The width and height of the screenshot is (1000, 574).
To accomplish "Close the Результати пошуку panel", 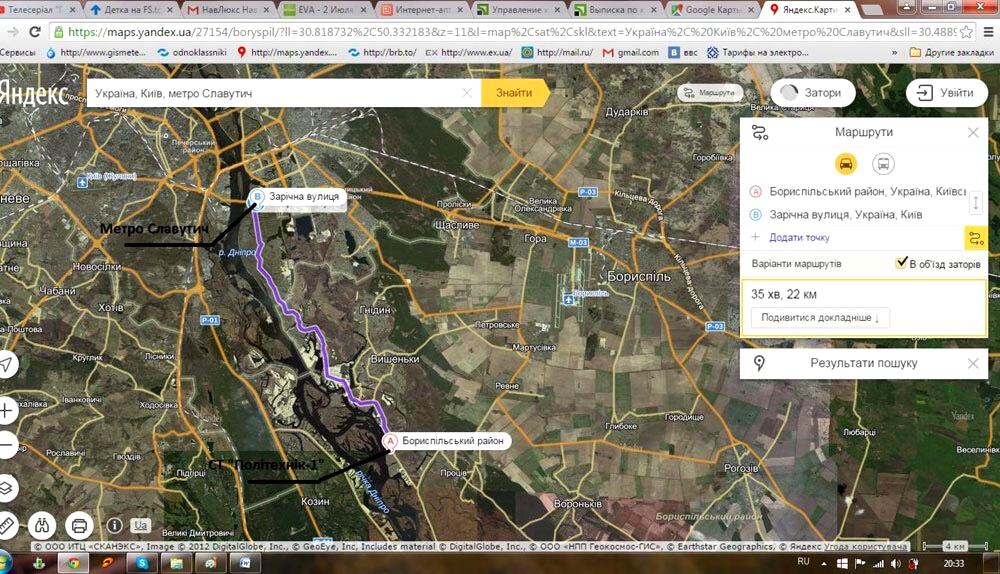I will pyautogui.click(x=973, y=364).
